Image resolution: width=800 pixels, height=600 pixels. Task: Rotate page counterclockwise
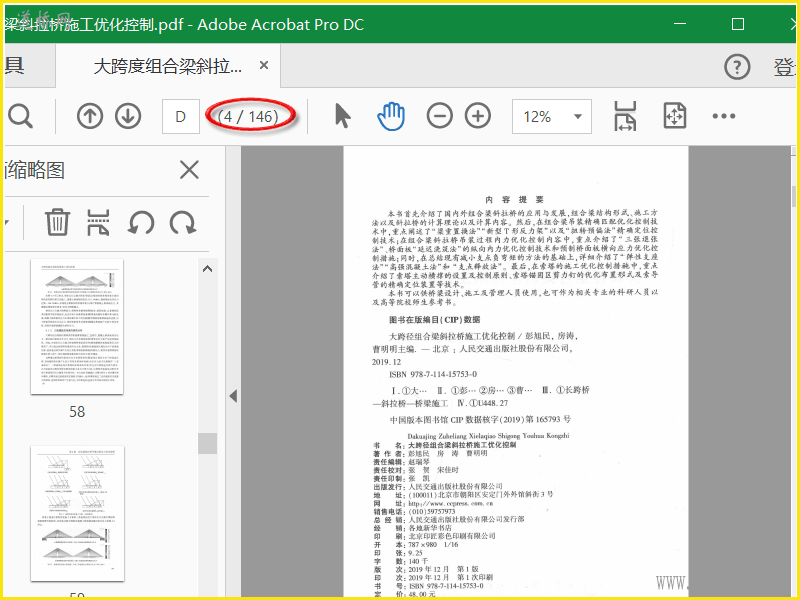coord(140,222)
